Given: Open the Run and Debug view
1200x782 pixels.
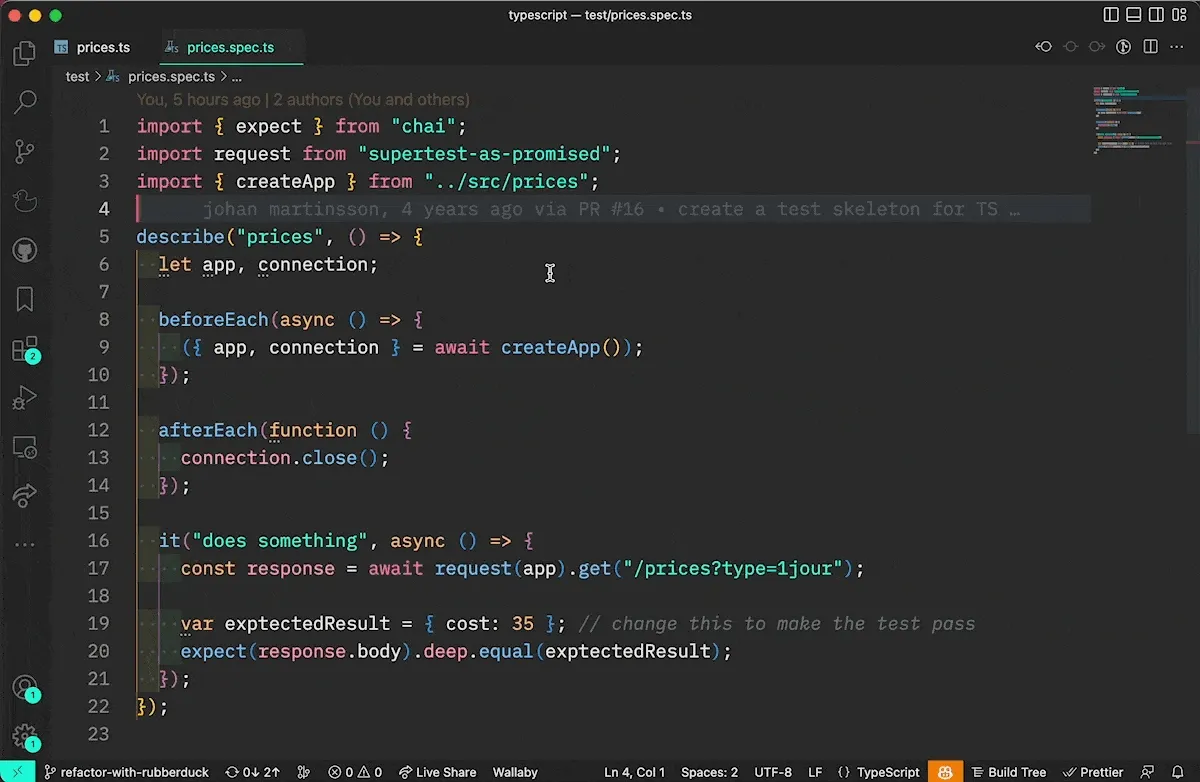Looking at the screenshot, I should 25,398.
